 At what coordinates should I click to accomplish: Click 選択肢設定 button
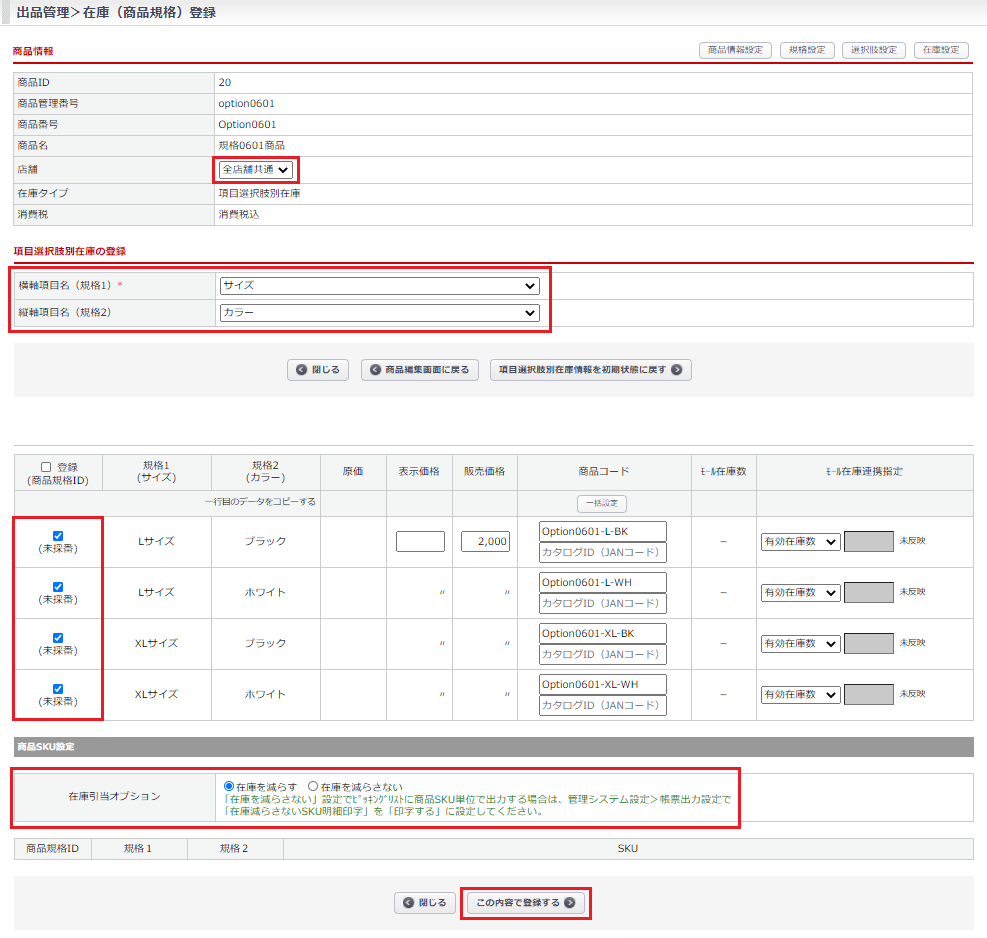click(874, 50)
